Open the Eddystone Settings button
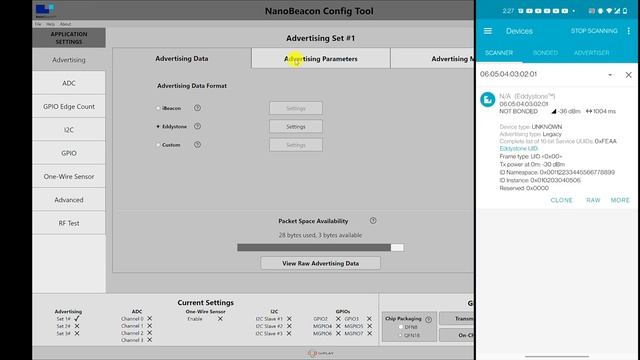The height and width of the screenshot is (360, 640). click(296, 127)
